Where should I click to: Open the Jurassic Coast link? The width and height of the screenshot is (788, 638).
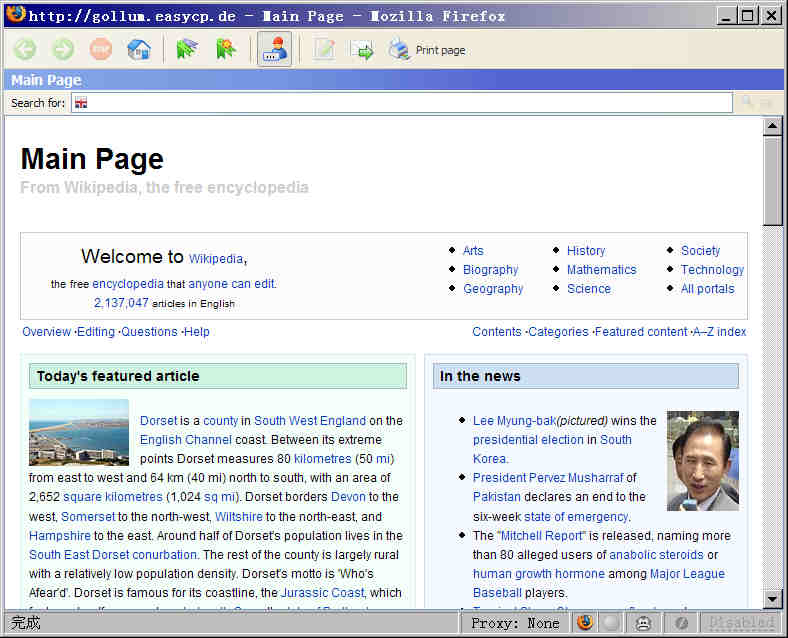tap(322, 593)
